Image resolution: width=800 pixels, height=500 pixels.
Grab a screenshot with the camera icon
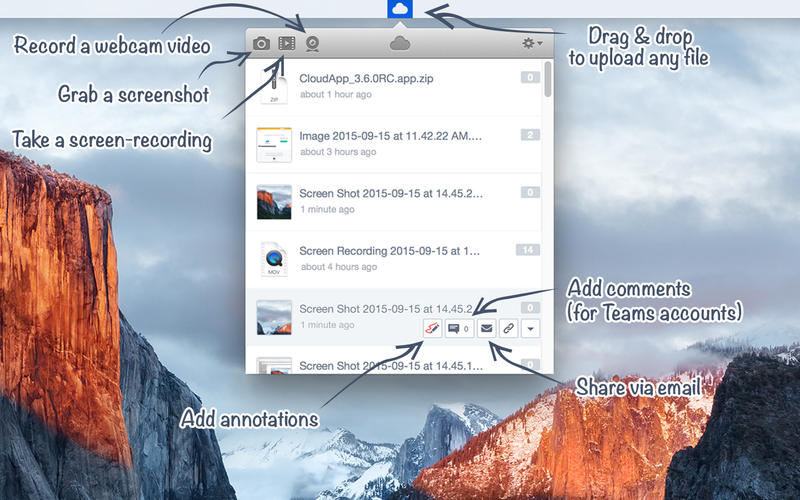[261, 43]
